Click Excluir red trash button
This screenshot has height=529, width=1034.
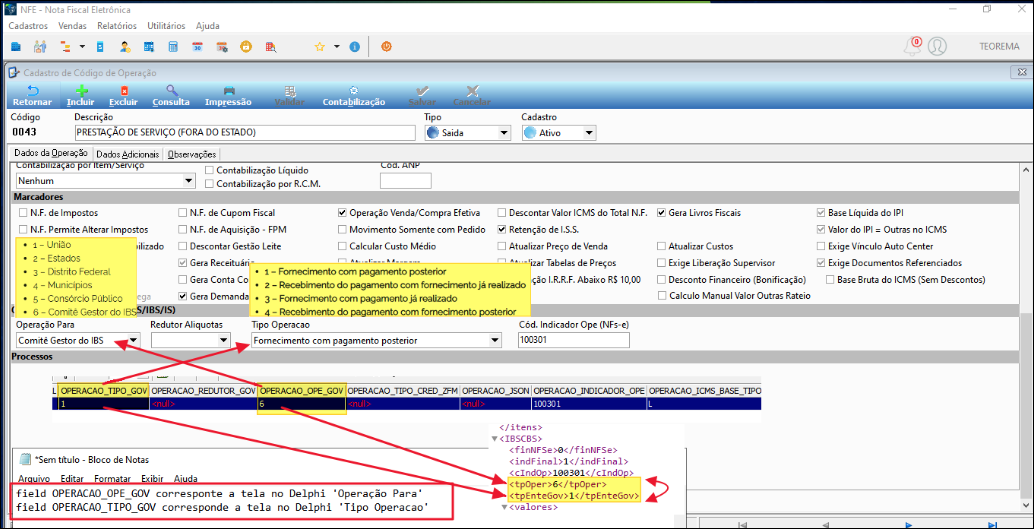[x=123, y=96]
